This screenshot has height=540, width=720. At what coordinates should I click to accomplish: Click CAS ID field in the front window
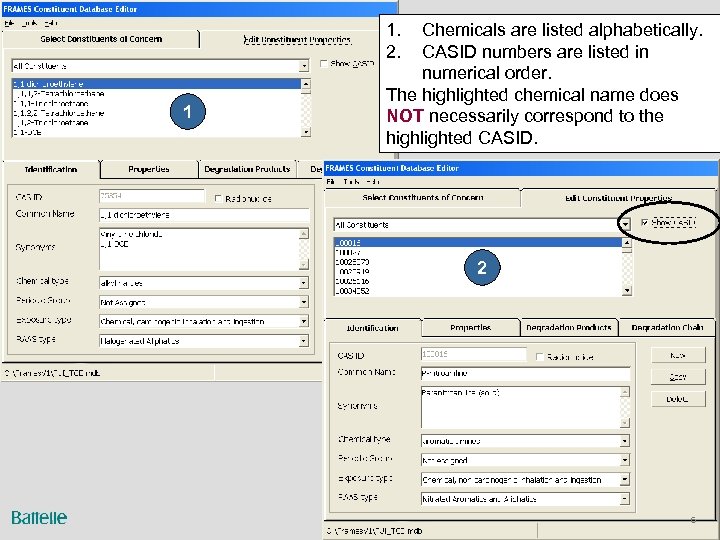point(473,354)
